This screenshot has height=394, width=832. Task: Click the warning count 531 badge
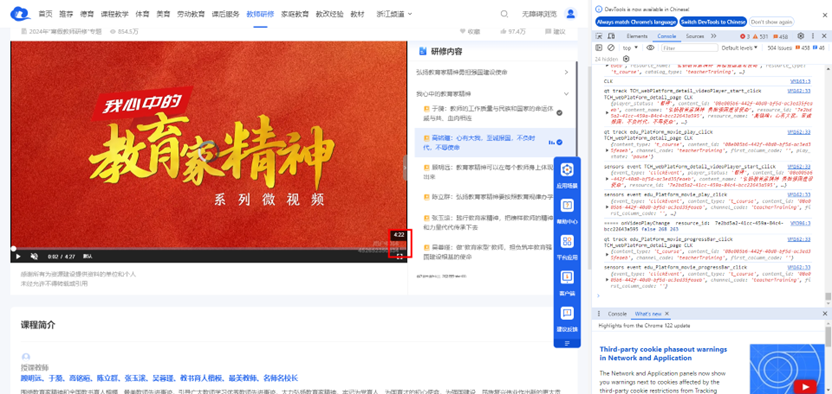tap(761, 36)
